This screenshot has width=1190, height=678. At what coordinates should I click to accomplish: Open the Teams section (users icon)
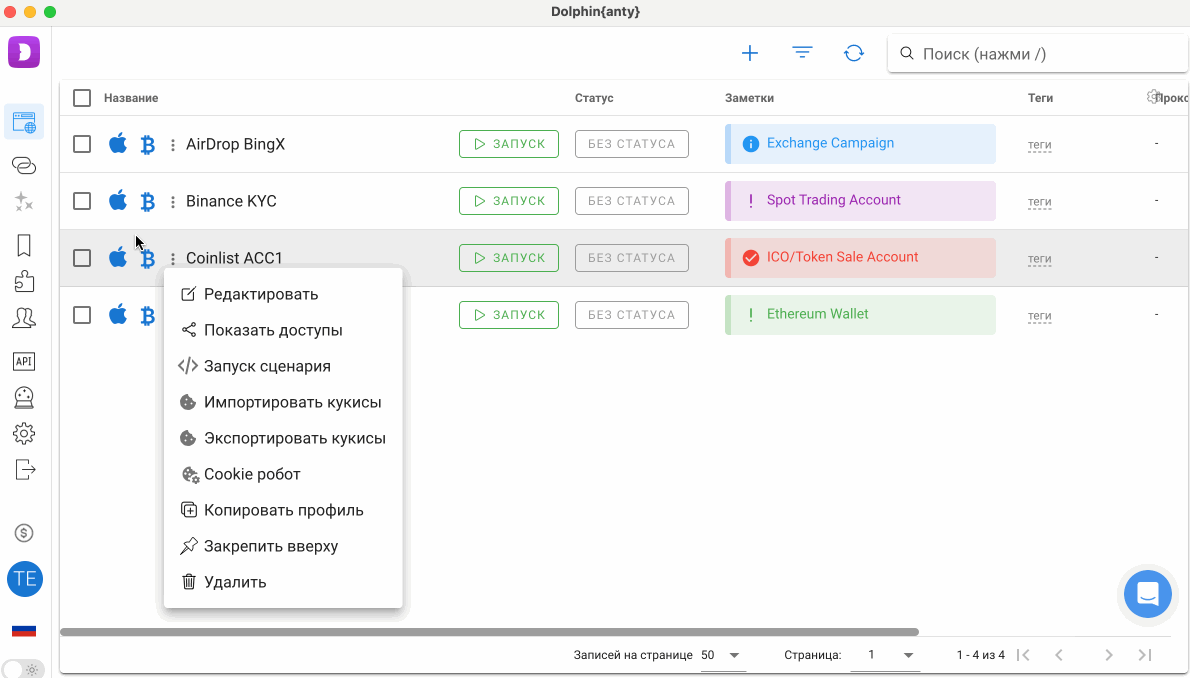tap(24, 317)
